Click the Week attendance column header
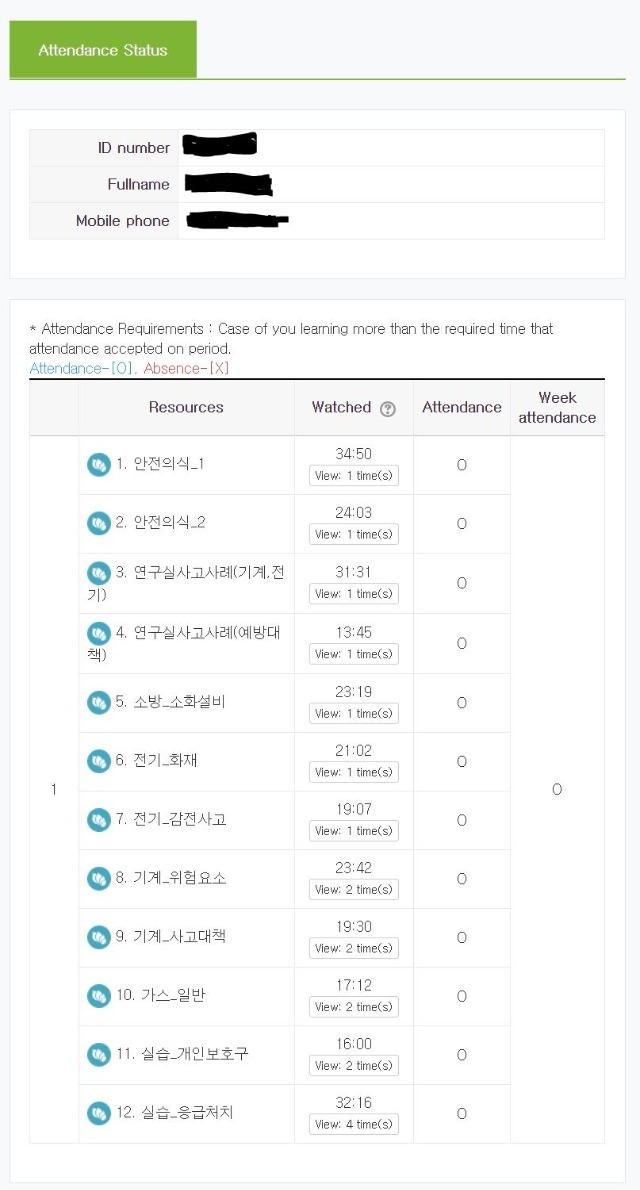This screenshot has height=1190, width=640. click(x=557, y=408)
